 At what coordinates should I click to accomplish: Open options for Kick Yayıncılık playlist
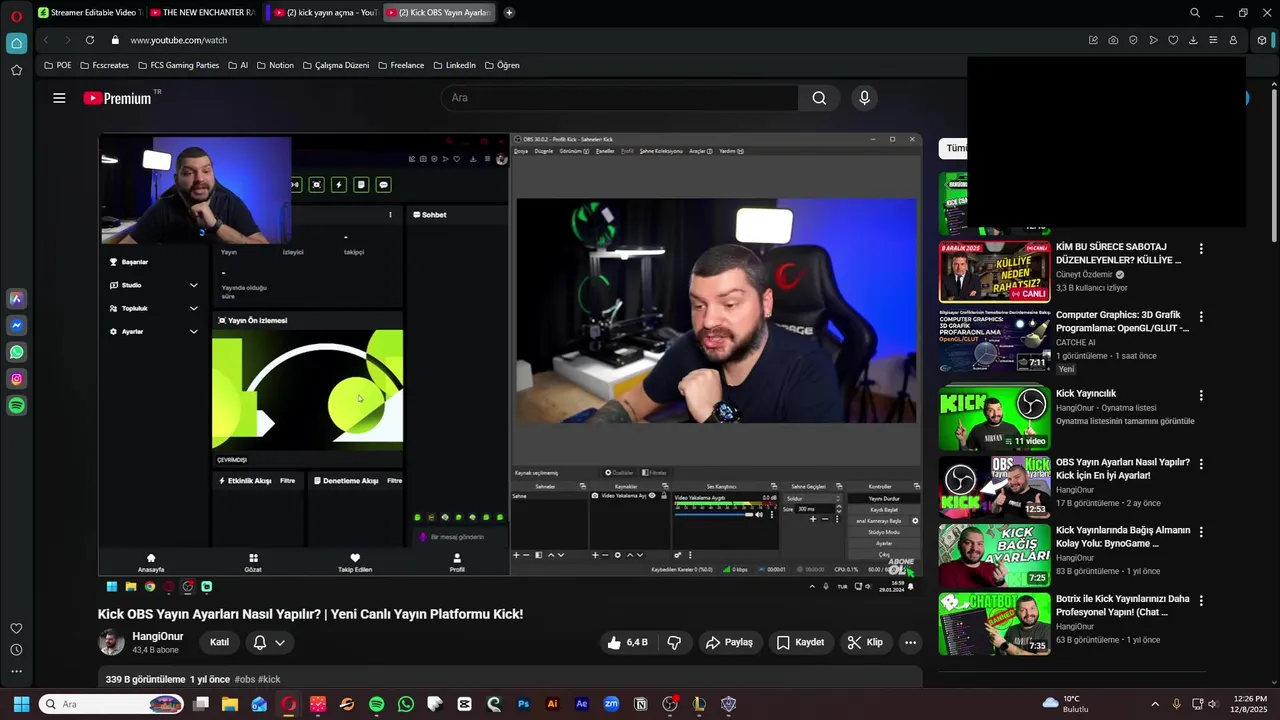[x=1201, y=396]
